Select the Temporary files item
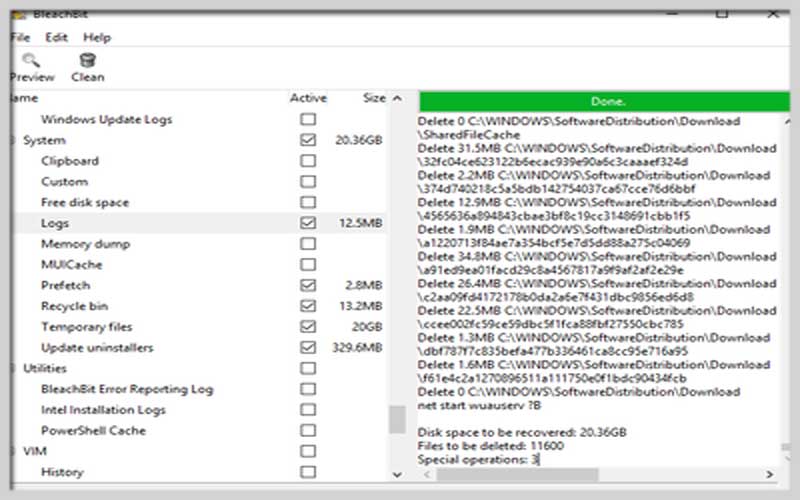The height and width of the screenshot is (500, 800). (x=87, y=327)
